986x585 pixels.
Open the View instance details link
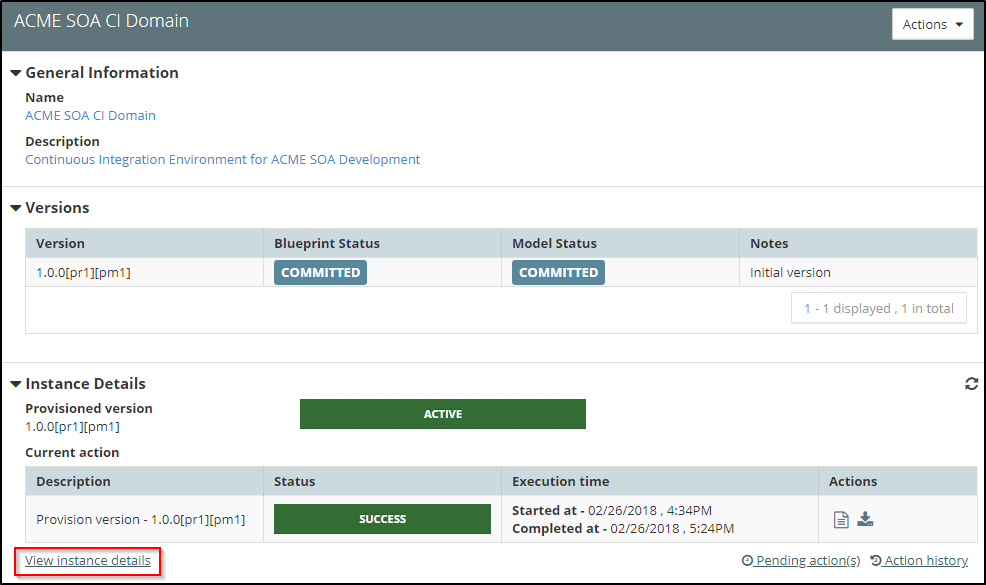pos(88,561)
